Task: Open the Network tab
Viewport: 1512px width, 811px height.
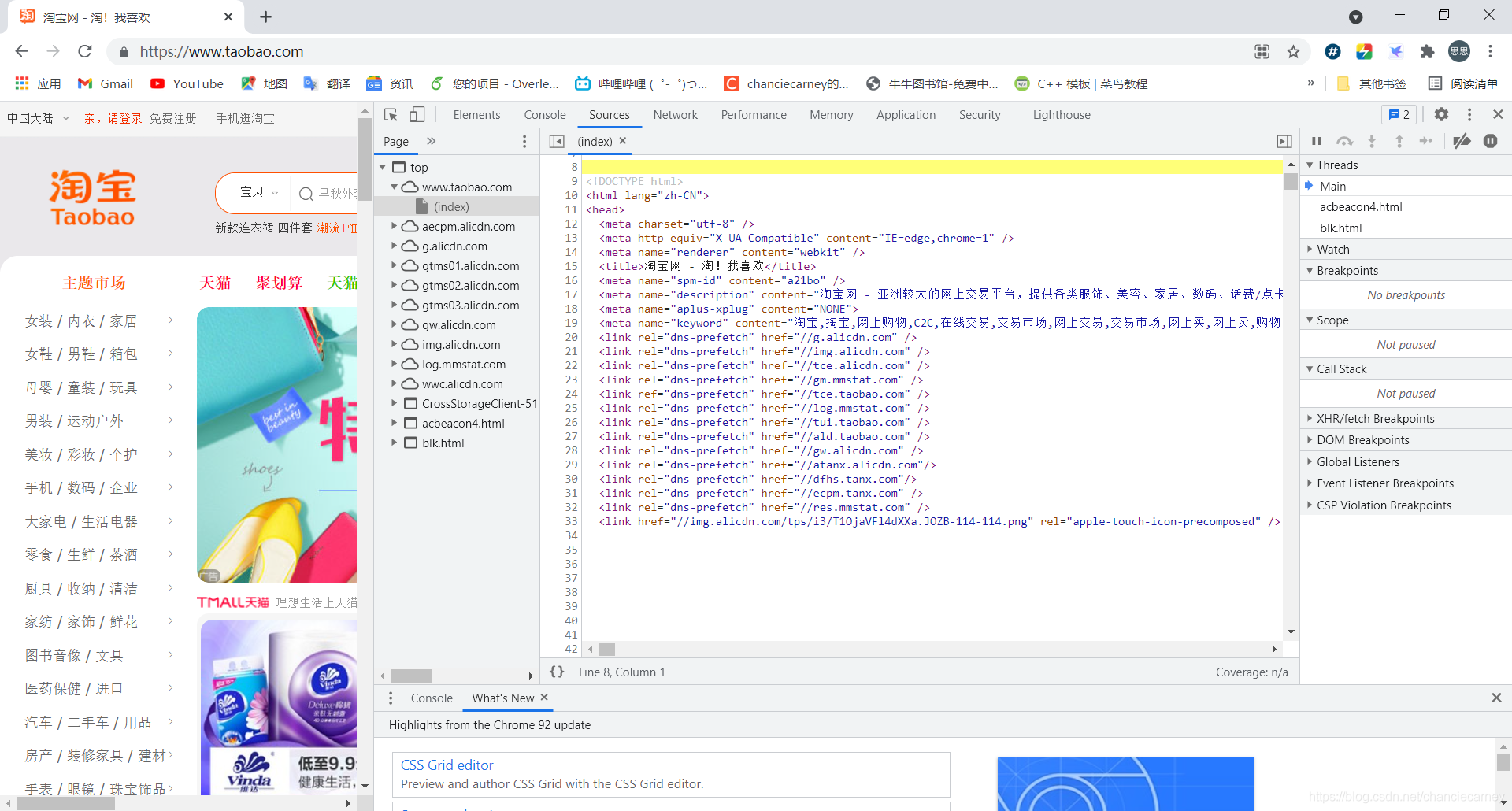Action: point(676,115)
